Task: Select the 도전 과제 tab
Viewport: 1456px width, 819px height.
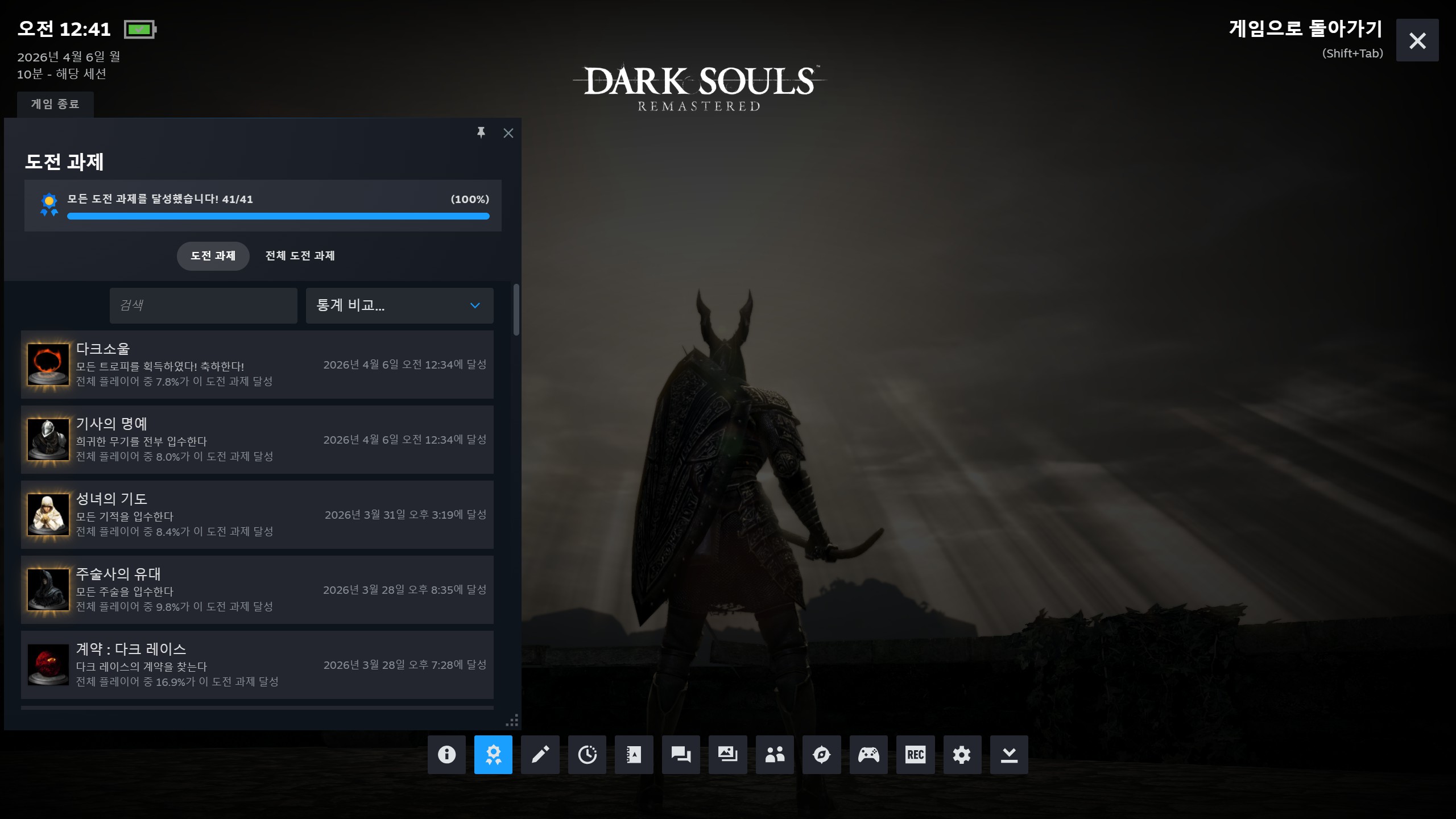Action: click(x=213, y=256)
